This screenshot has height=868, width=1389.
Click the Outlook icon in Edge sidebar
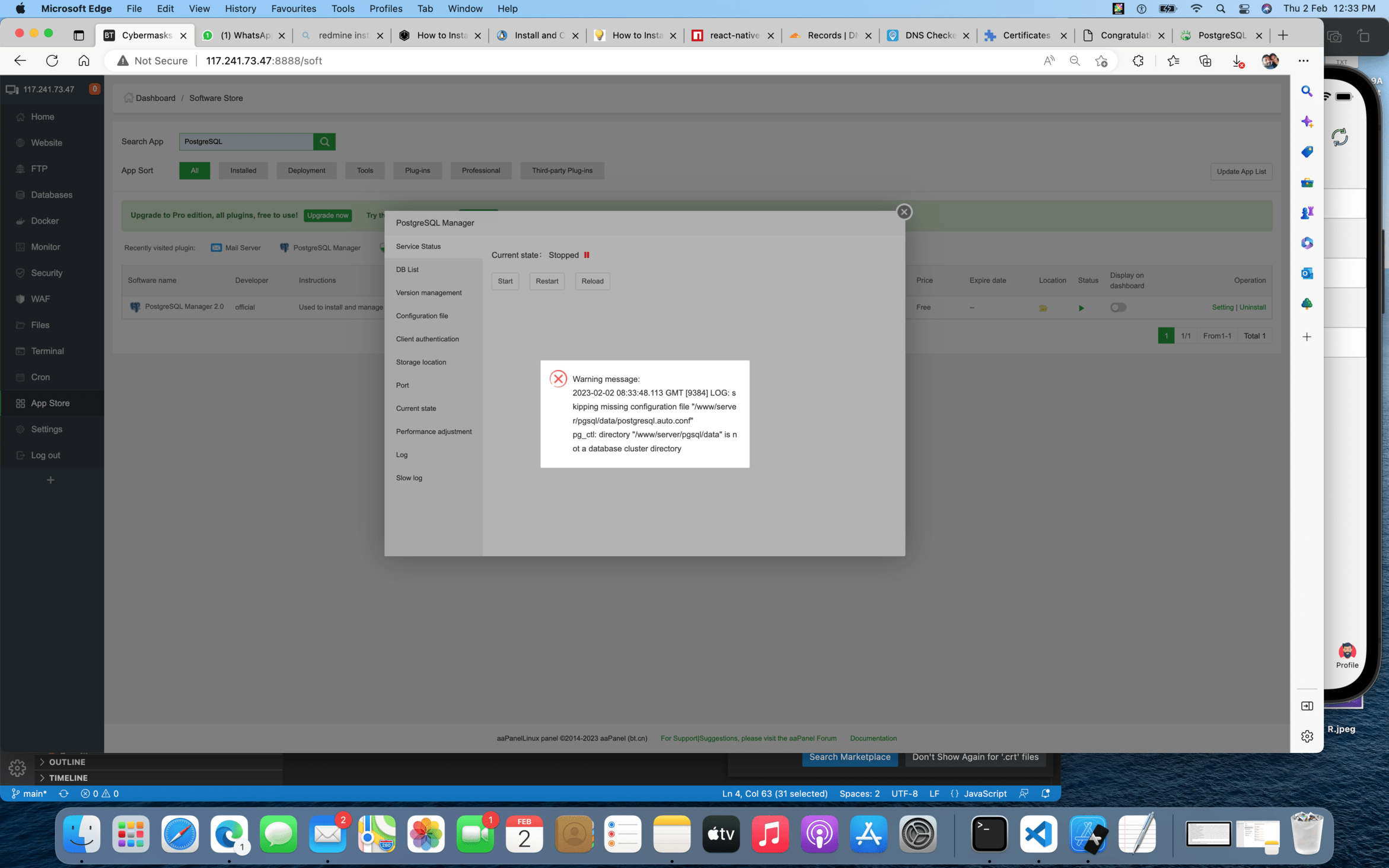[1307, 273]
